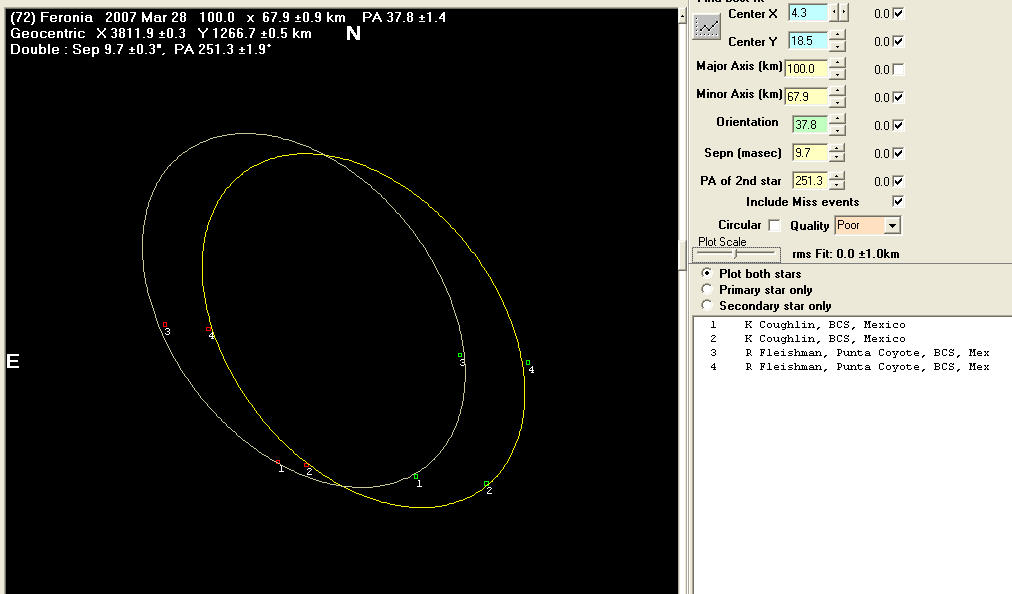Increase Major Axis with the up arrow
Viewport: 1012px width, 594px height.
pyautogui.click(x=836, y=63)
